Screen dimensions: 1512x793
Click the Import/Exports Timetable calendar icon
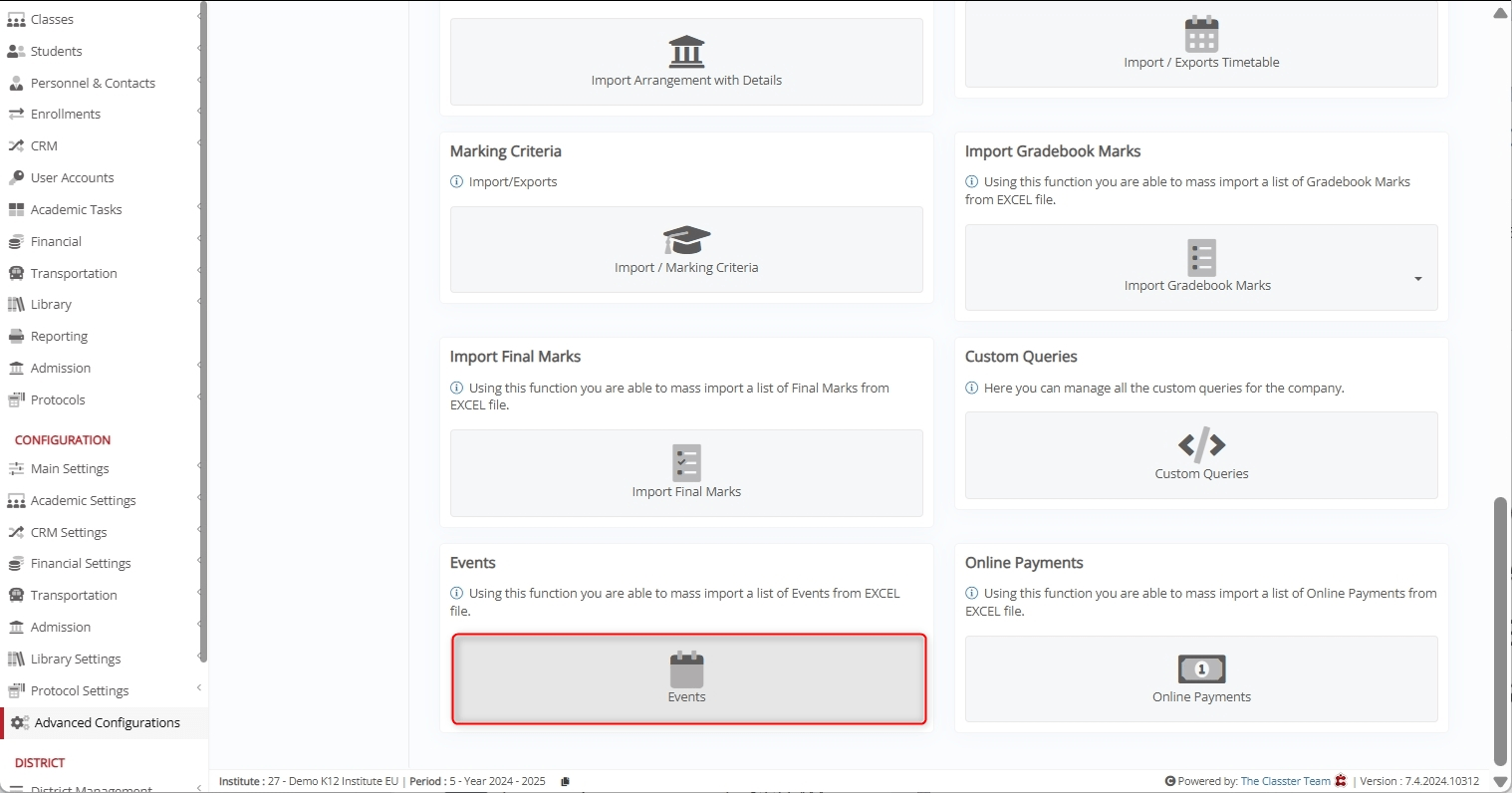tap(1201, 35)
